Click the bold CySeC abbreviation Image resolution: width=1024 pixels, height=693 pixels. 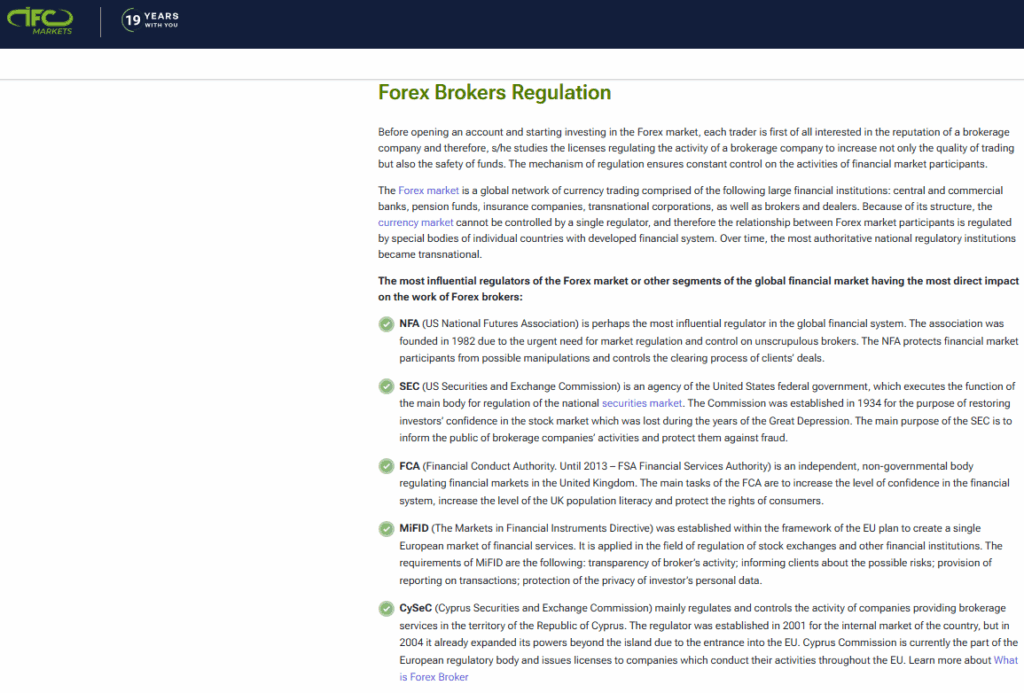pyautogui.click(x=415, y=607)
